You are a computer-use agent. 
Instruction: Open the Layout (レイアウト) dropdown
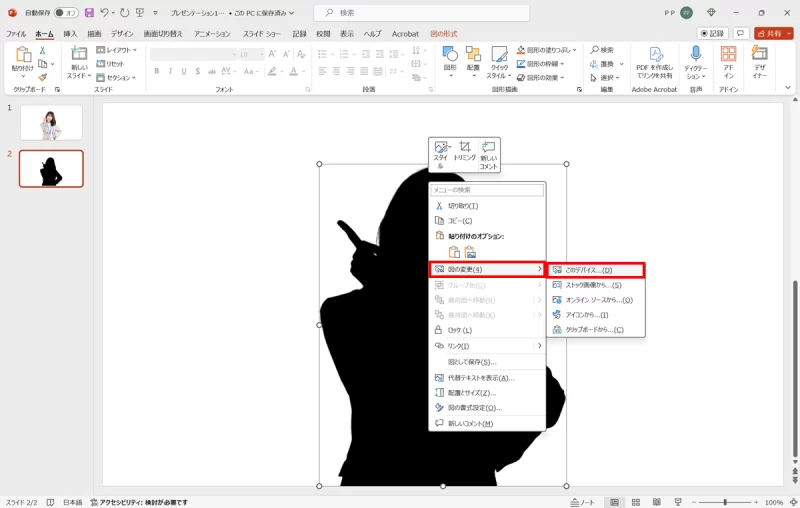click(120, 49)
